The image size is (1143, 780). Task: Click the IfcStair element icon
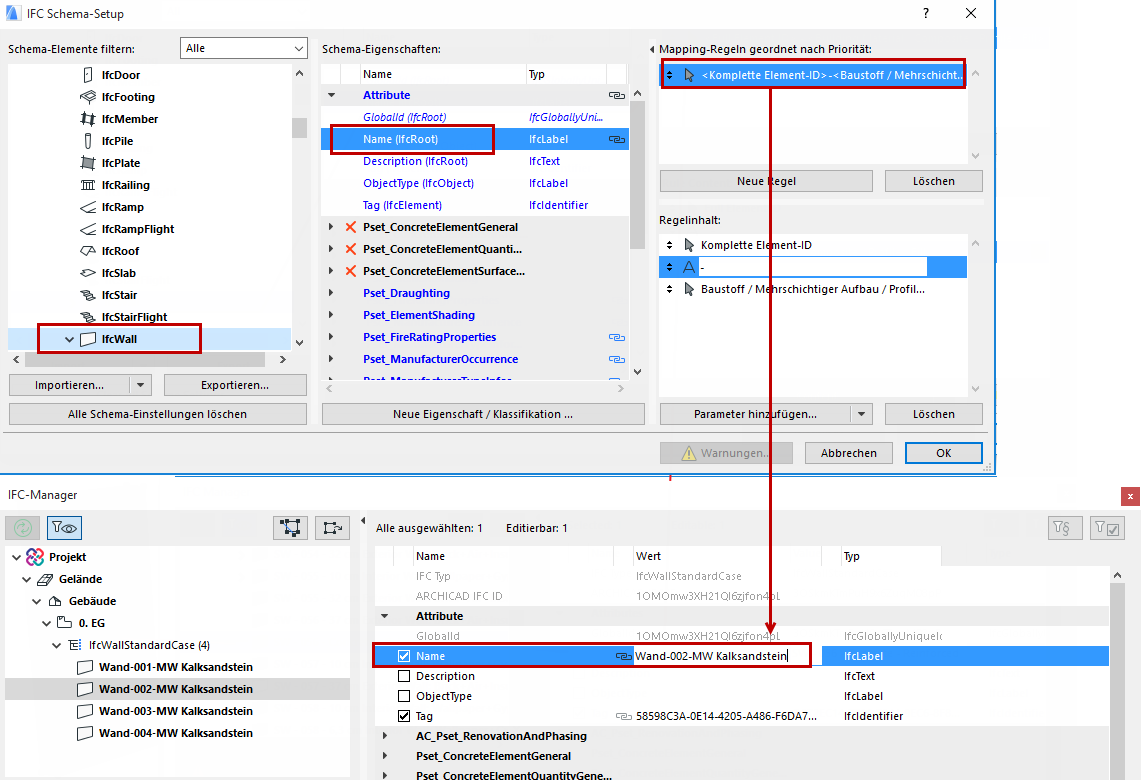tap(88, 295)
